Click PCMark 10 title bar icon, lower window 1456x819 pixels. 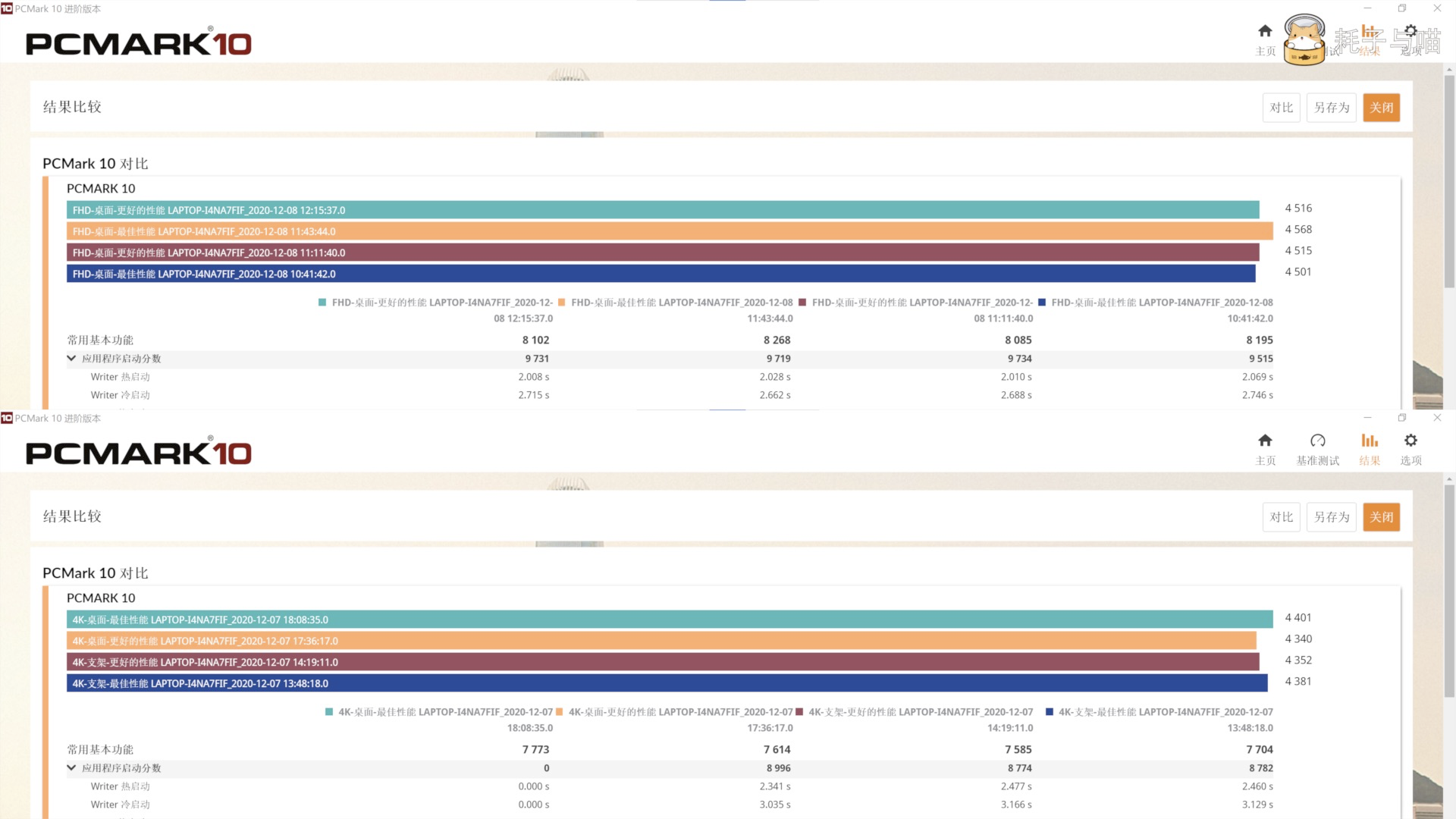click(x=7, y=418)
